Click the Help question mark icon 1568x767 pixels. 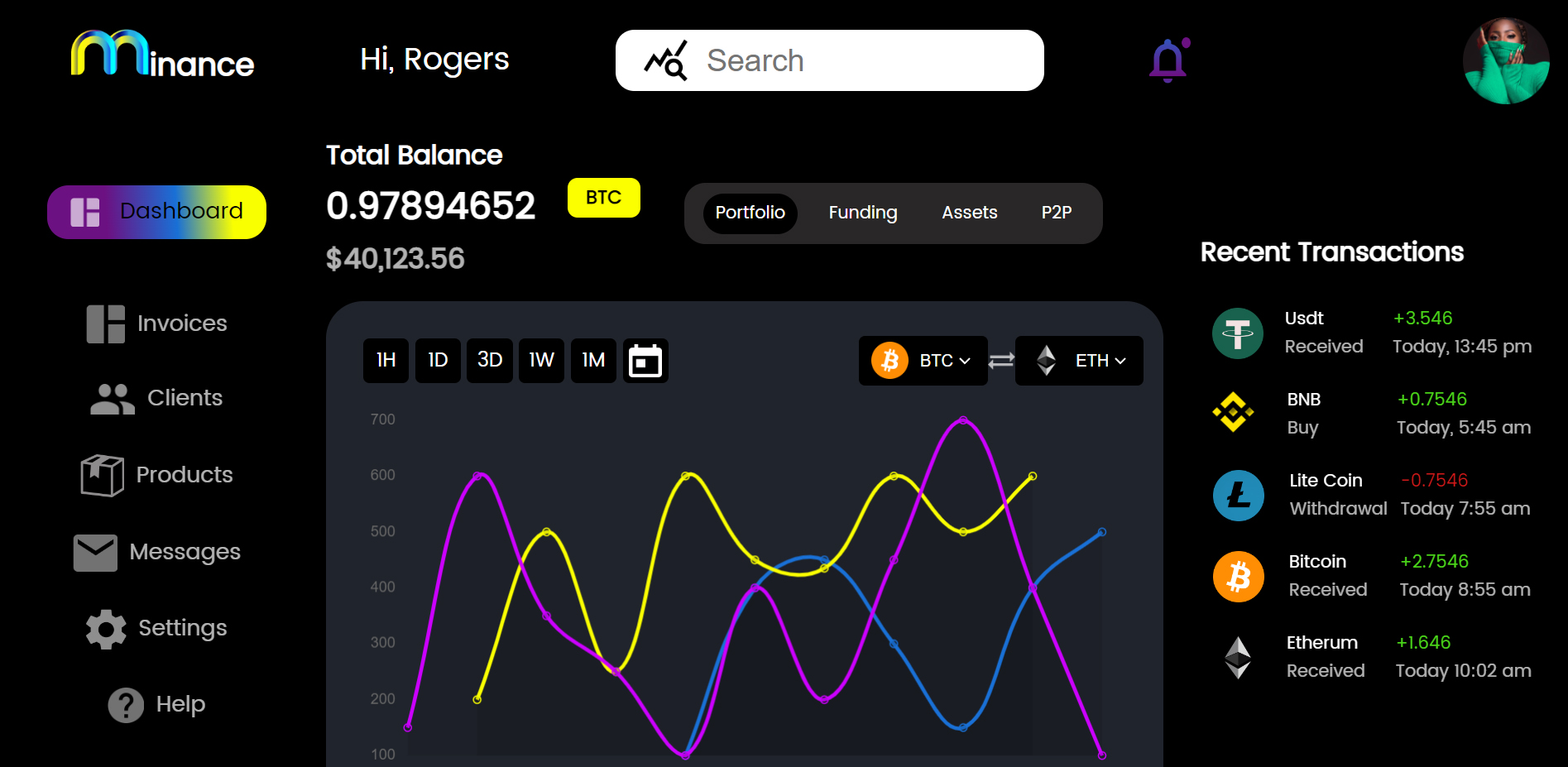tap(126, 705)
